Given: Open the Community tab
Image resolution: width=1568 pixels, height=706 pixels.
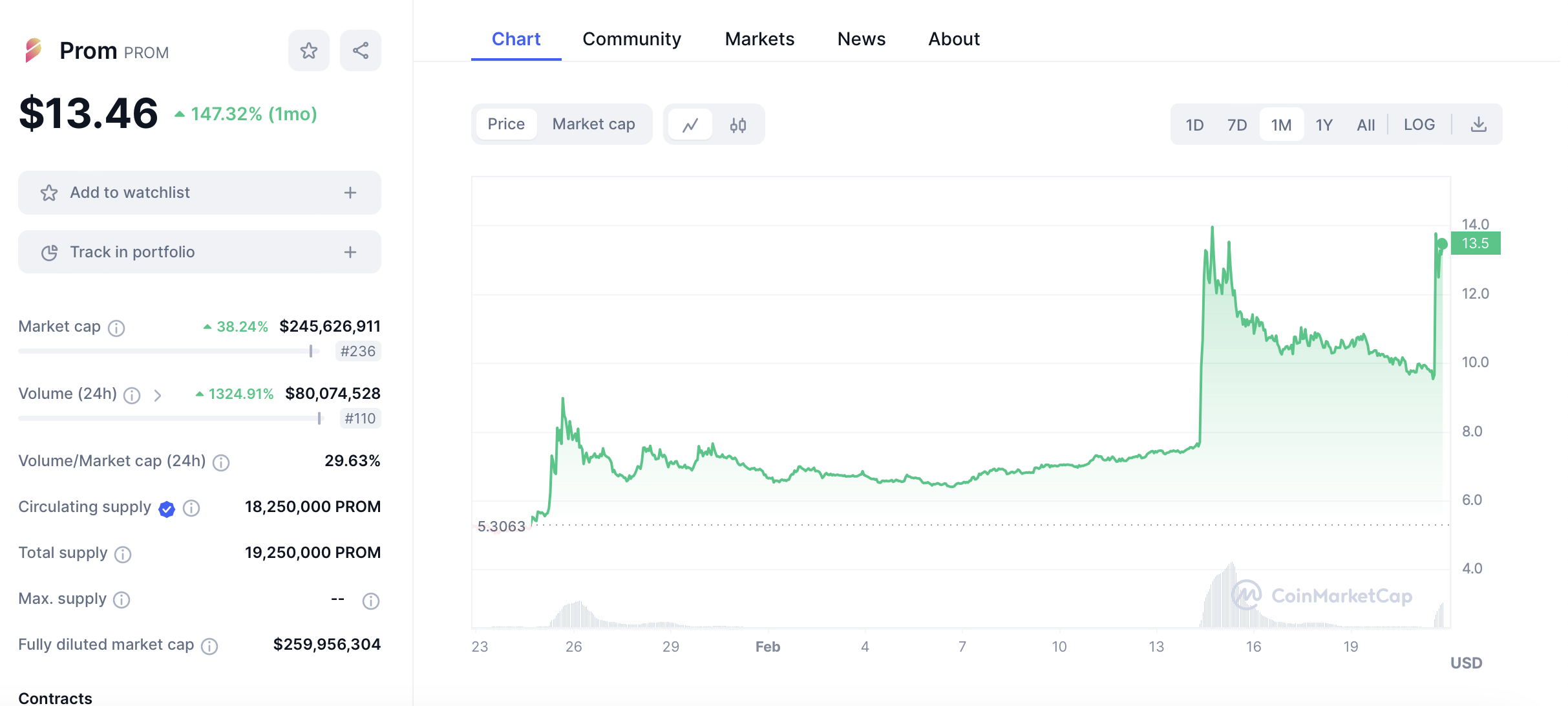Looking at the screenshot, I should [x=631, y=39].
